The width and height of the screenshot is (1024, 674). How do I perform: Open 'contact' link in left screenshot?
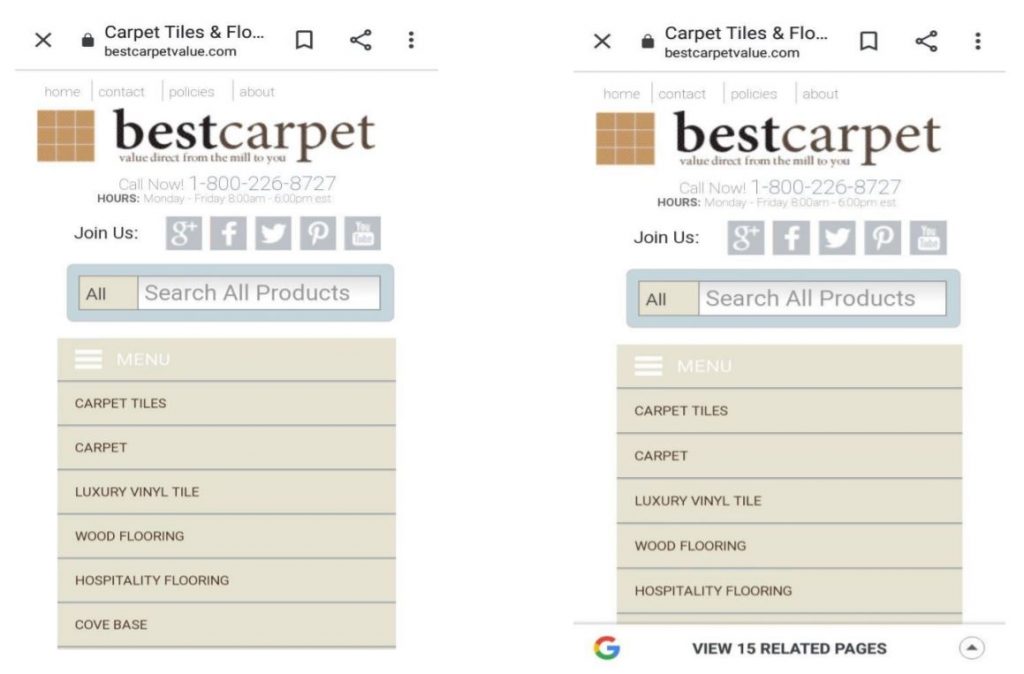[x=121, y=92]
